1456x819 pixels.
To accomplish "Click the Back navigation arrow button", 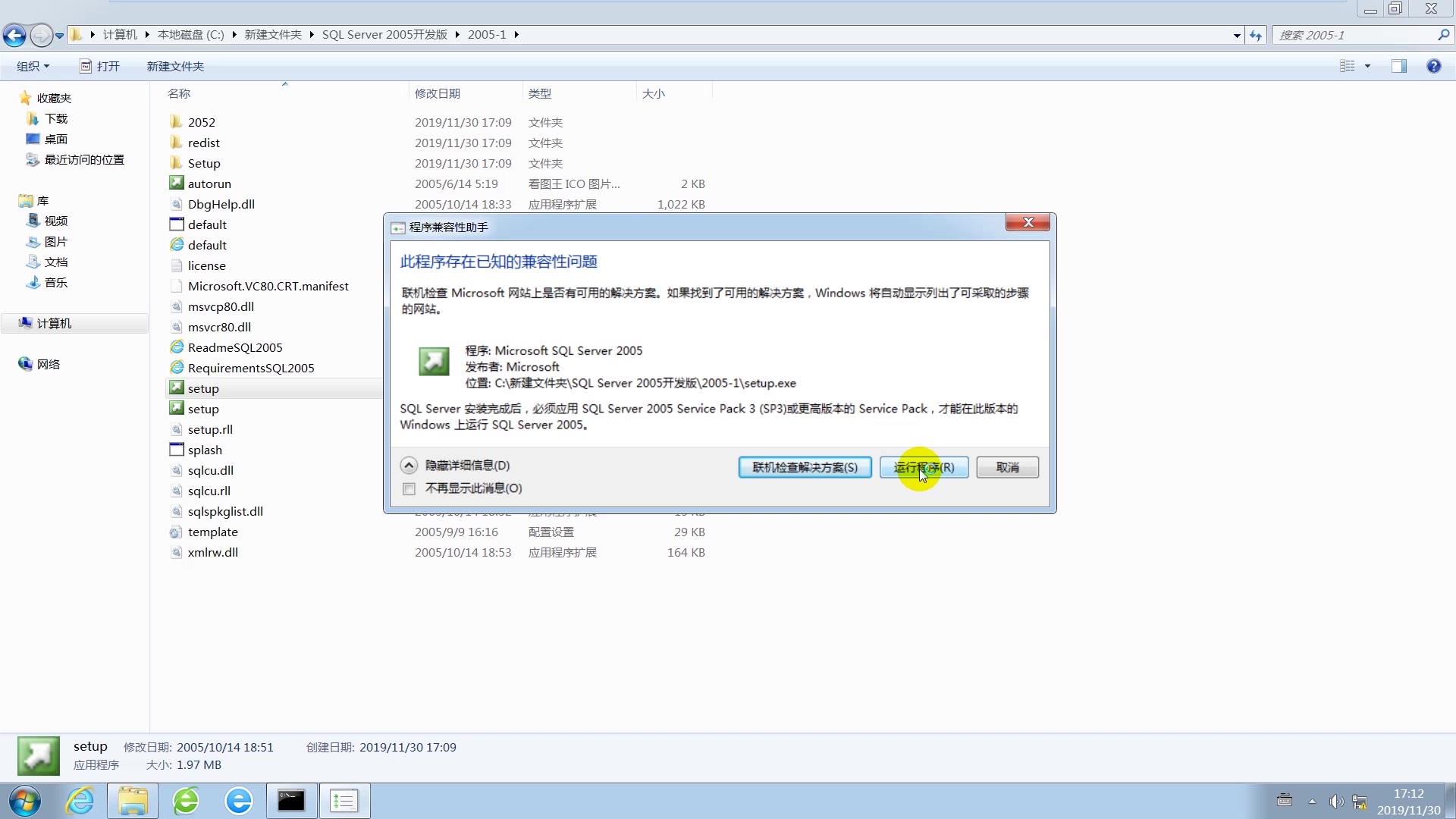I will point(14,35).
